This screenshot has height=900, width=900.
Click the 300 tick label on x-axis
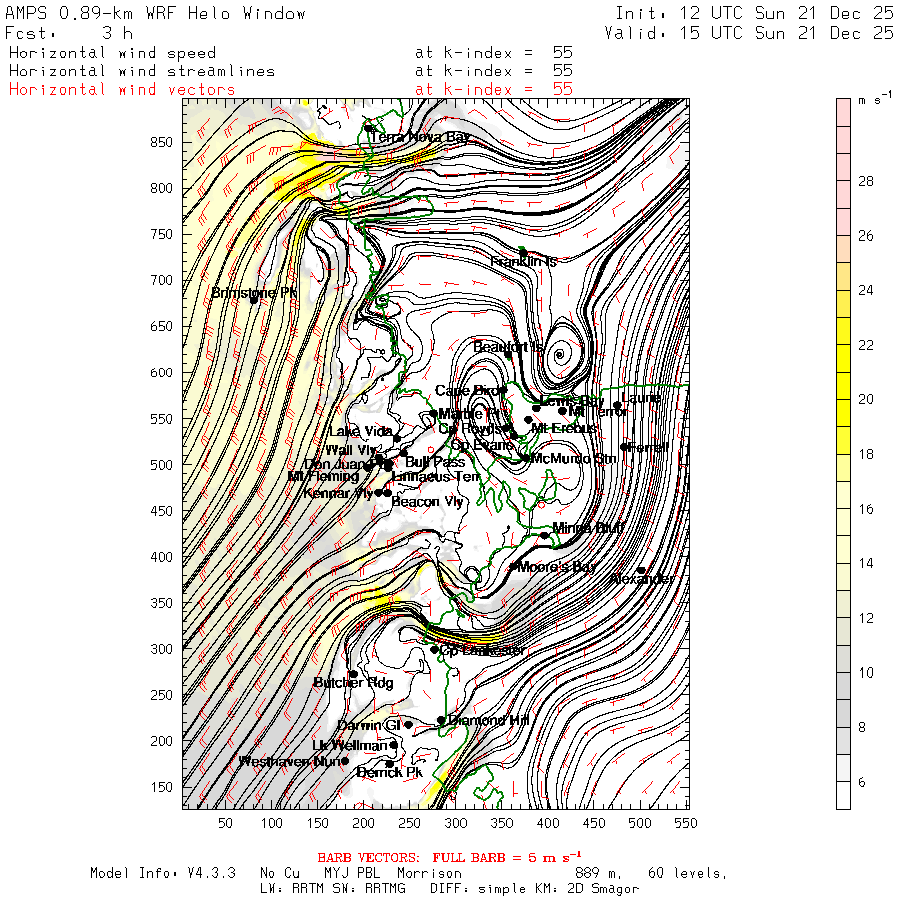456,823
